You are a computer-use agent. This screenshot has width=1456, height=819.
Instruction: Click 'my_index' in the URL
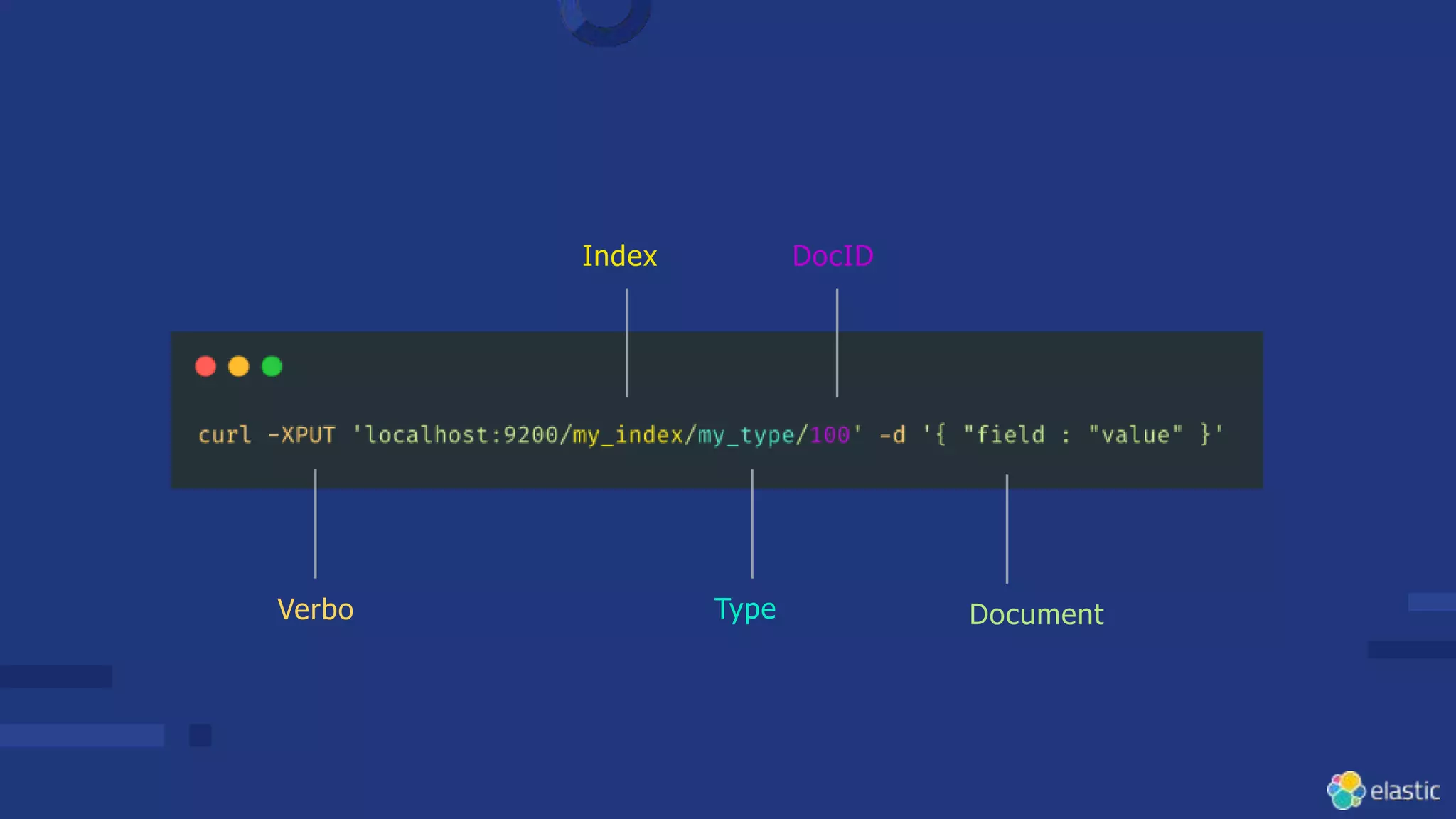pos(628,435)
